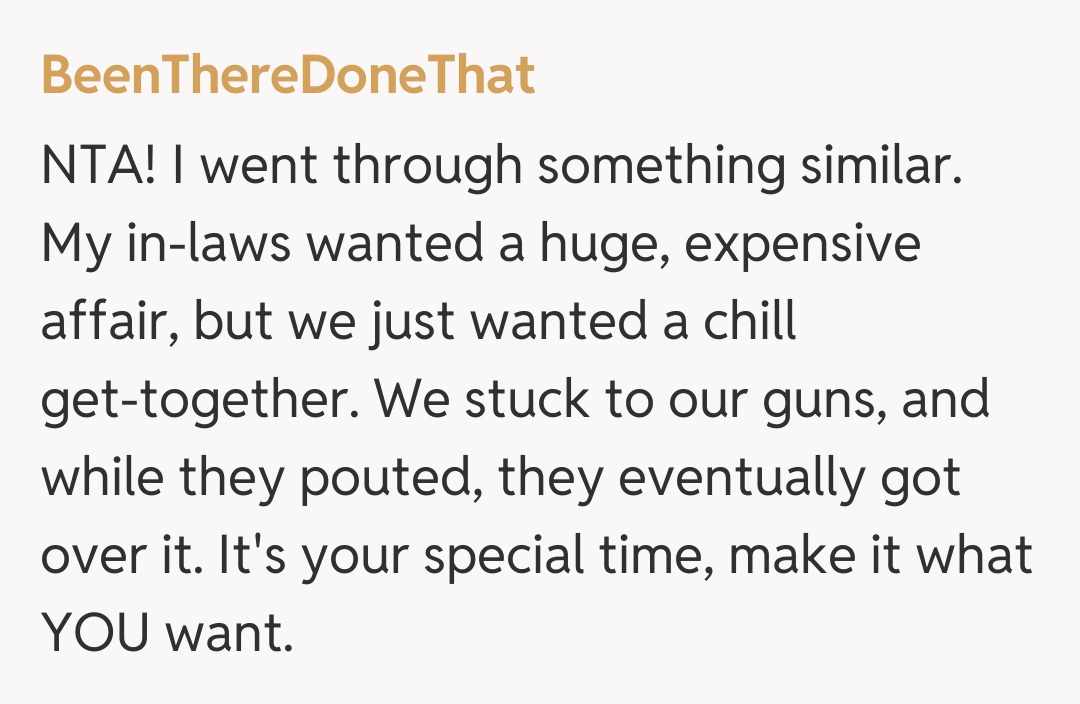Image resolution: width=1080 pixels, height=704 pixels.
Task: Click the word "affair" in the comment
Action: [106, 323]
